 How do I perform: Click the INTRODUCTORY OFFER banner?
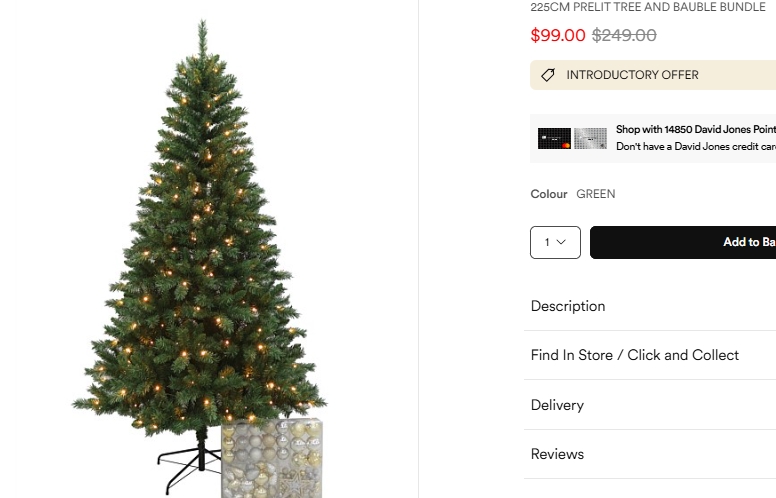tap(650, 75)
